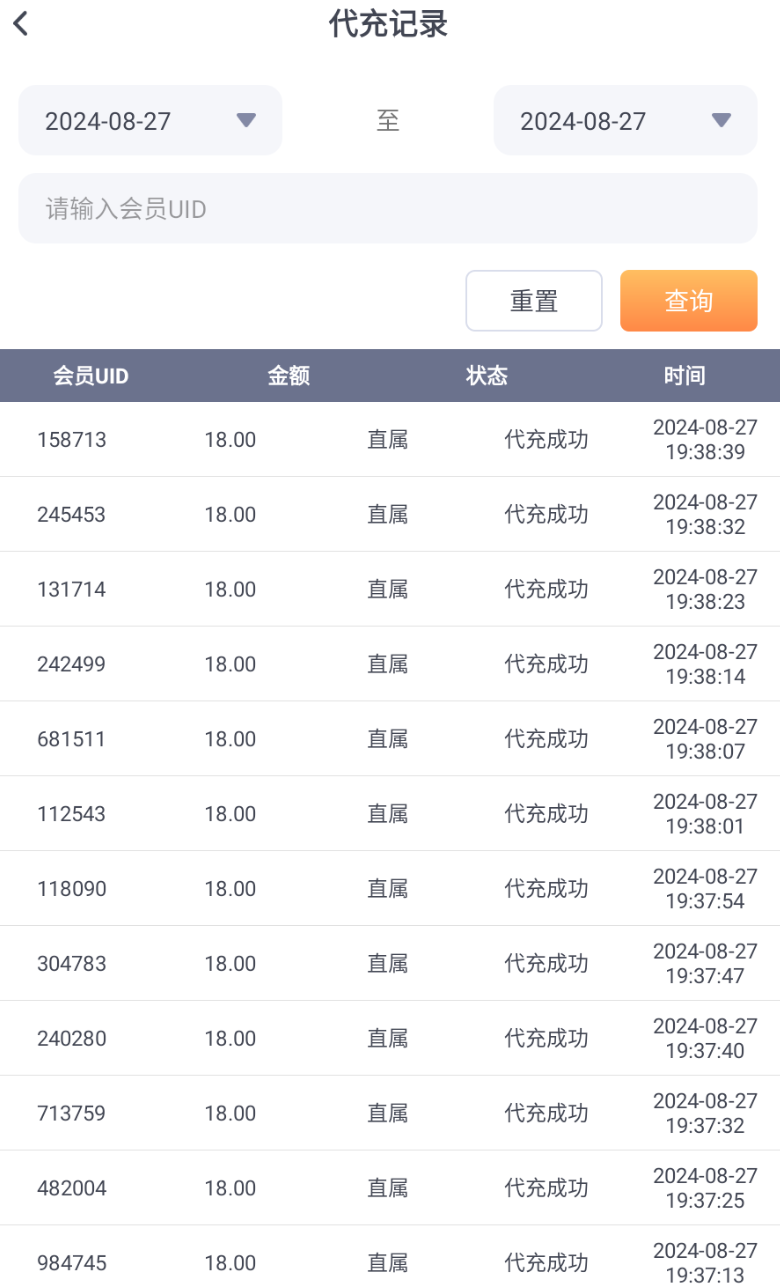Click the end date dropdown arrow

tap(721, 121)
